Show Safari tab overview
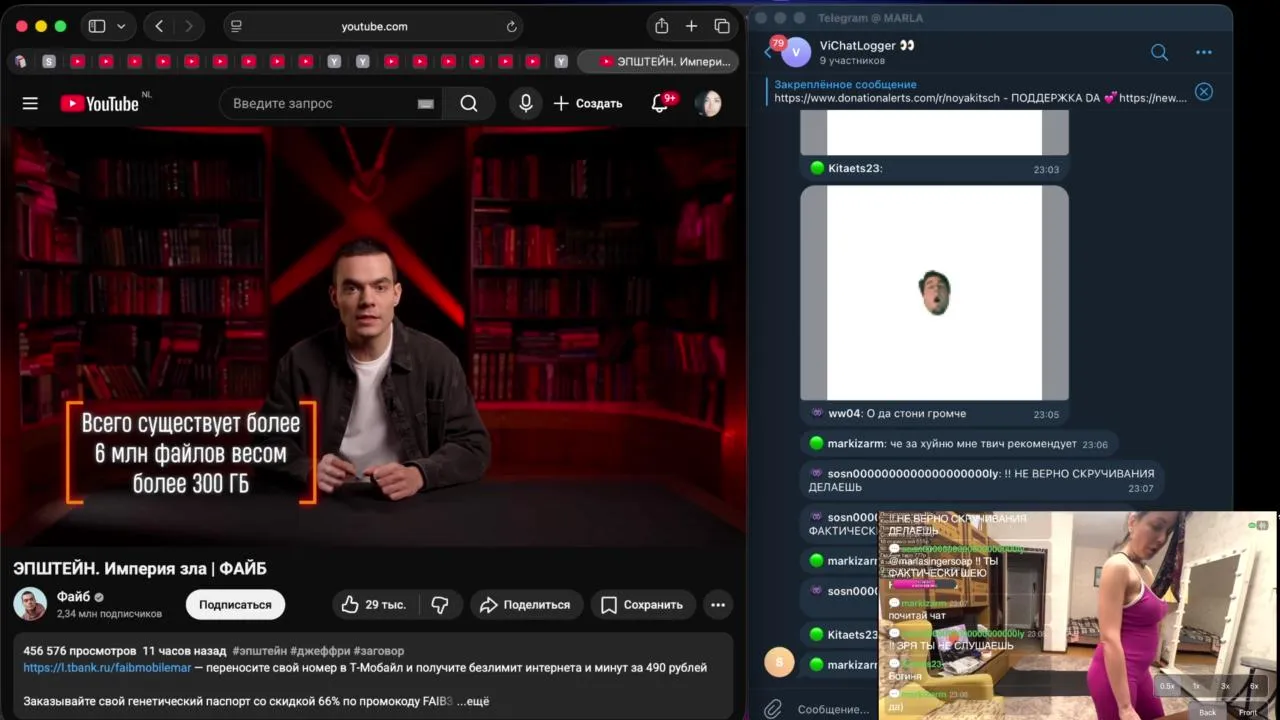 pyautogui.click(x=722, y=26)
